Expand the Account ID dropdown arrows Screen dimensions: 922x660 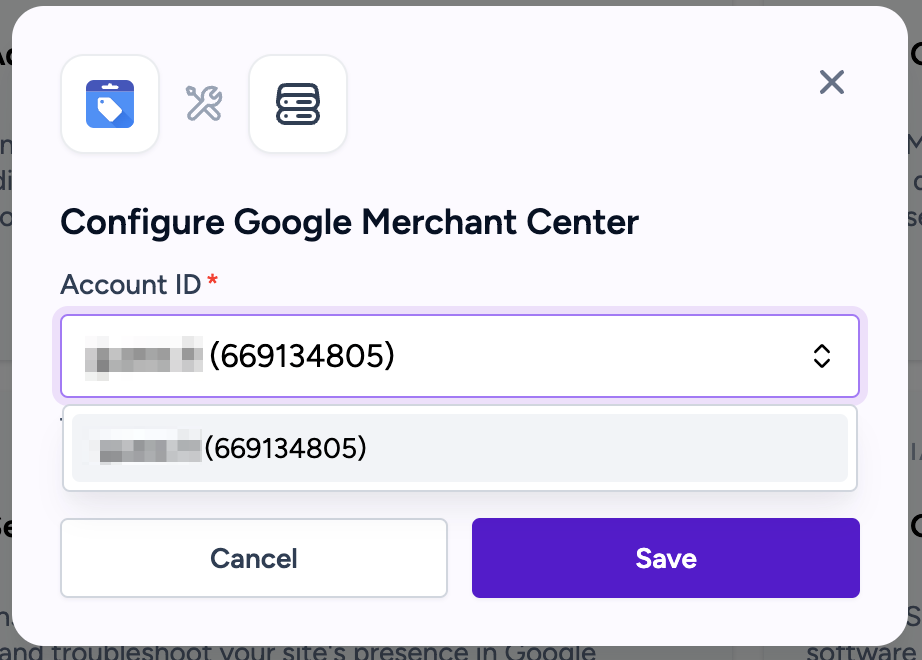(x=821, y=356)
